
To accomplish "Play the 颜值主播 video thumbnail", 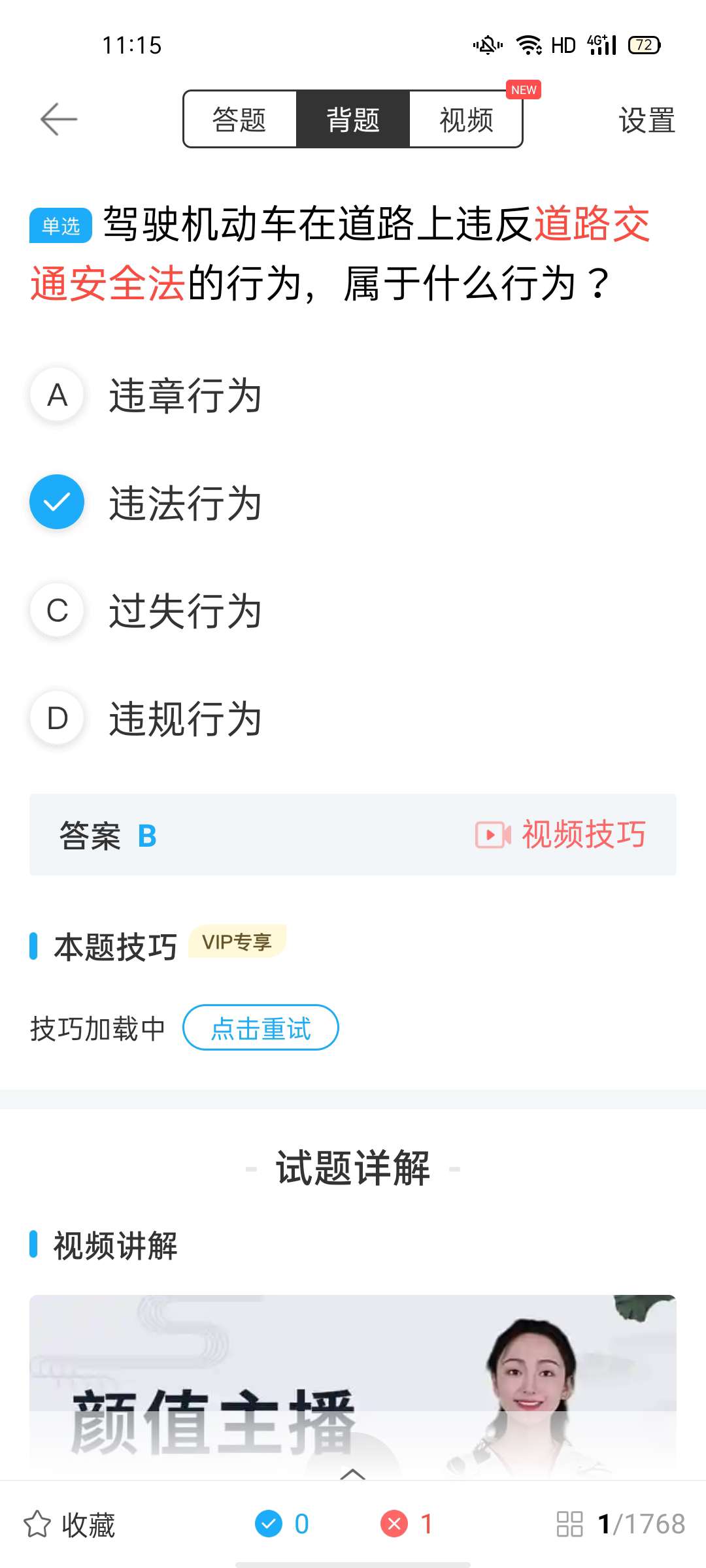I will pyautogui.click(x=353, y=1385).
